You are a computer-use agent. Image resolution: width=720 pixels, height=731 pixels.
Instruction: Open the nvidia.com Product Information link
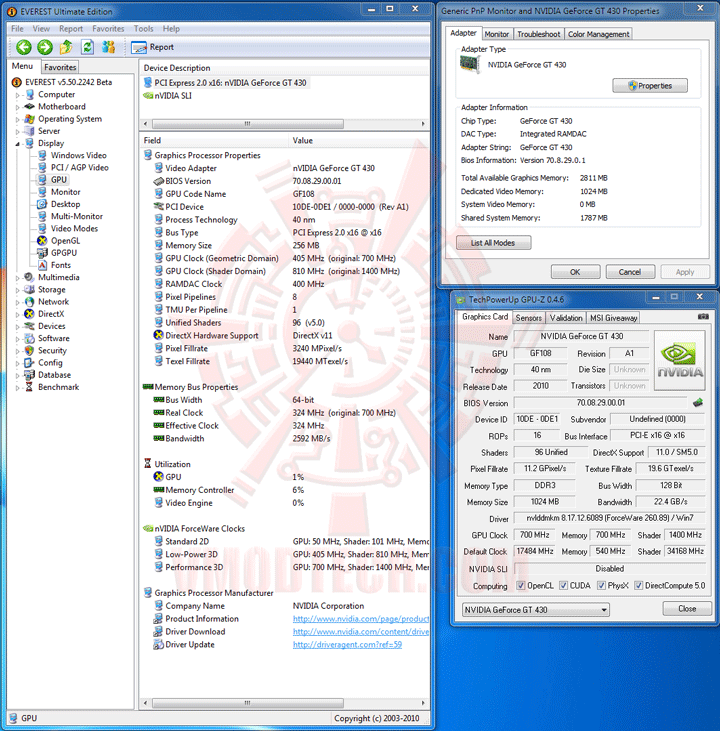coord(360,619)
